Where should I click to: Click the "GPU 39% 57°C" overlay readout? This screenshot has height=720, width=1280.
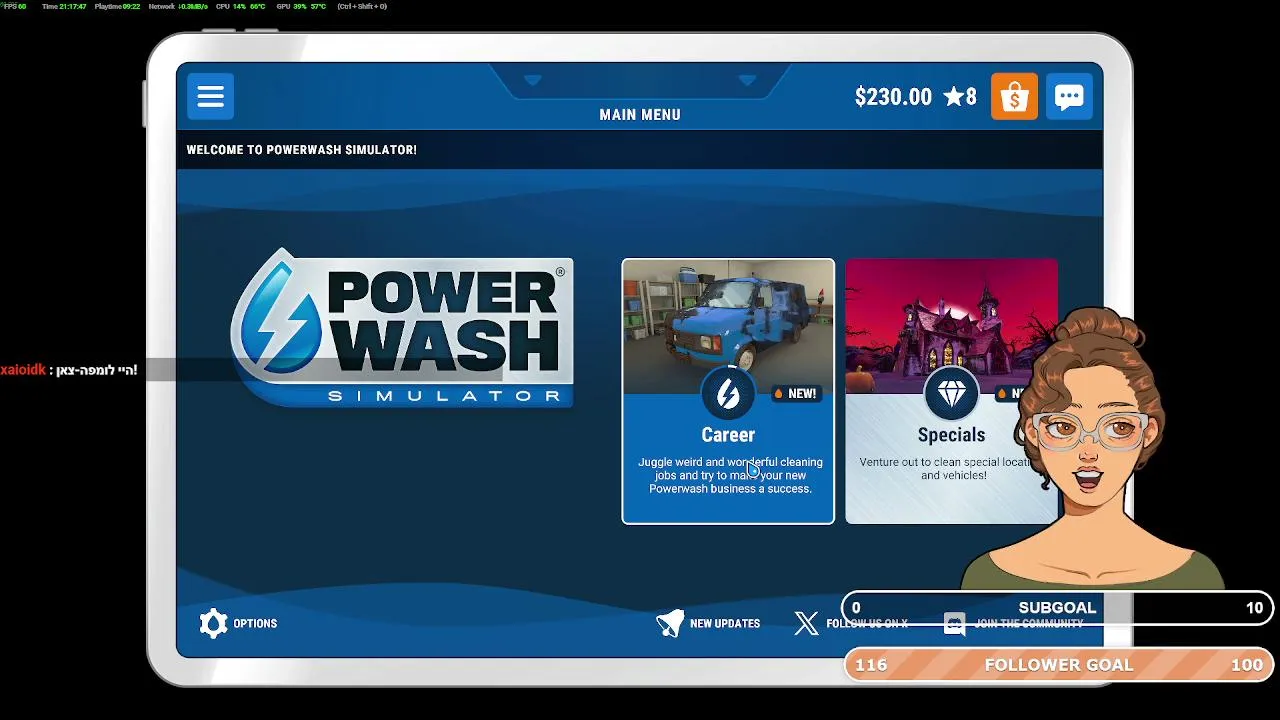tap(301, 6)
